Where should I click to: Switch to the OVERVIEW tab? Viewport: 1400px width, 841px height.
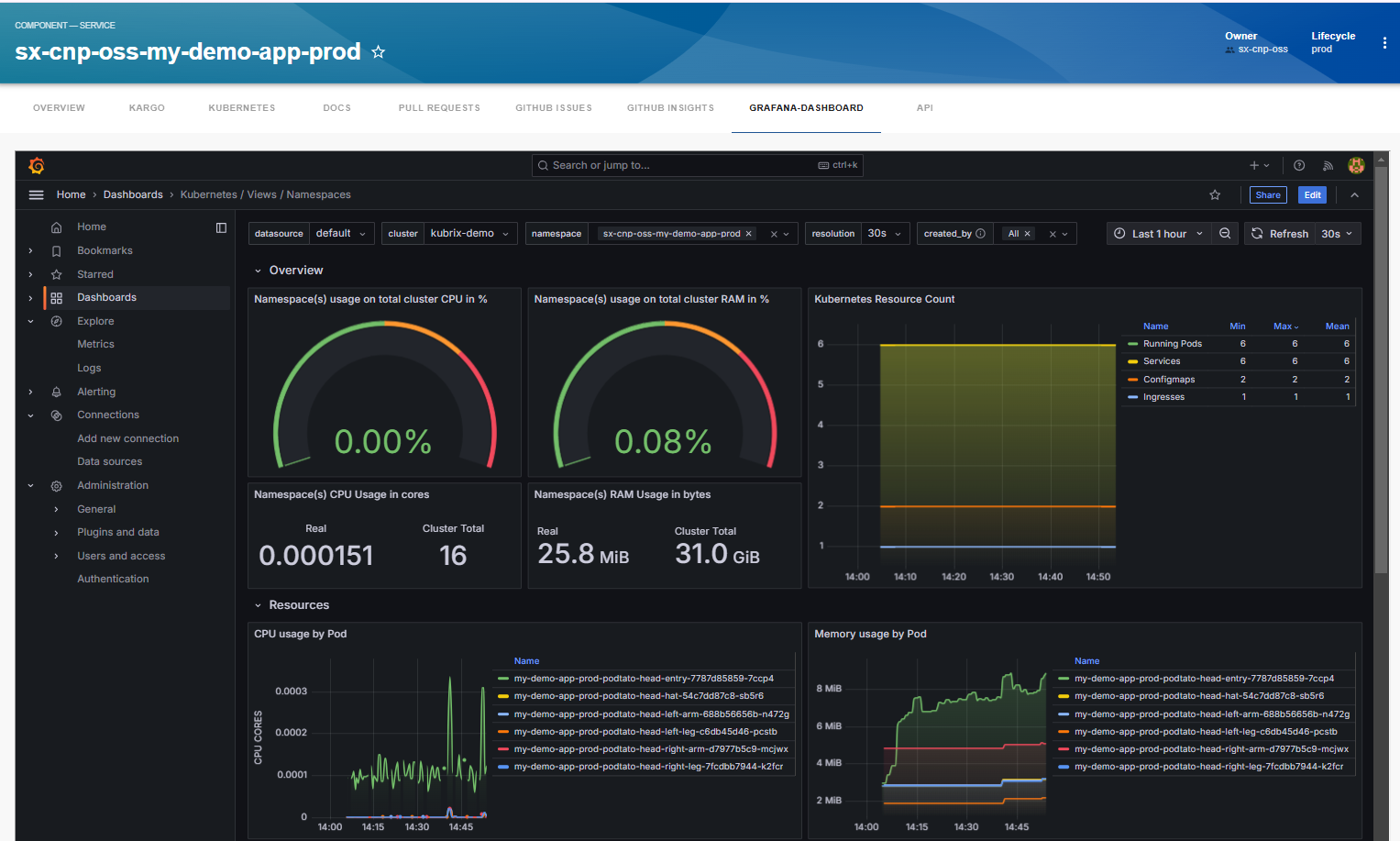pos(59,108)
